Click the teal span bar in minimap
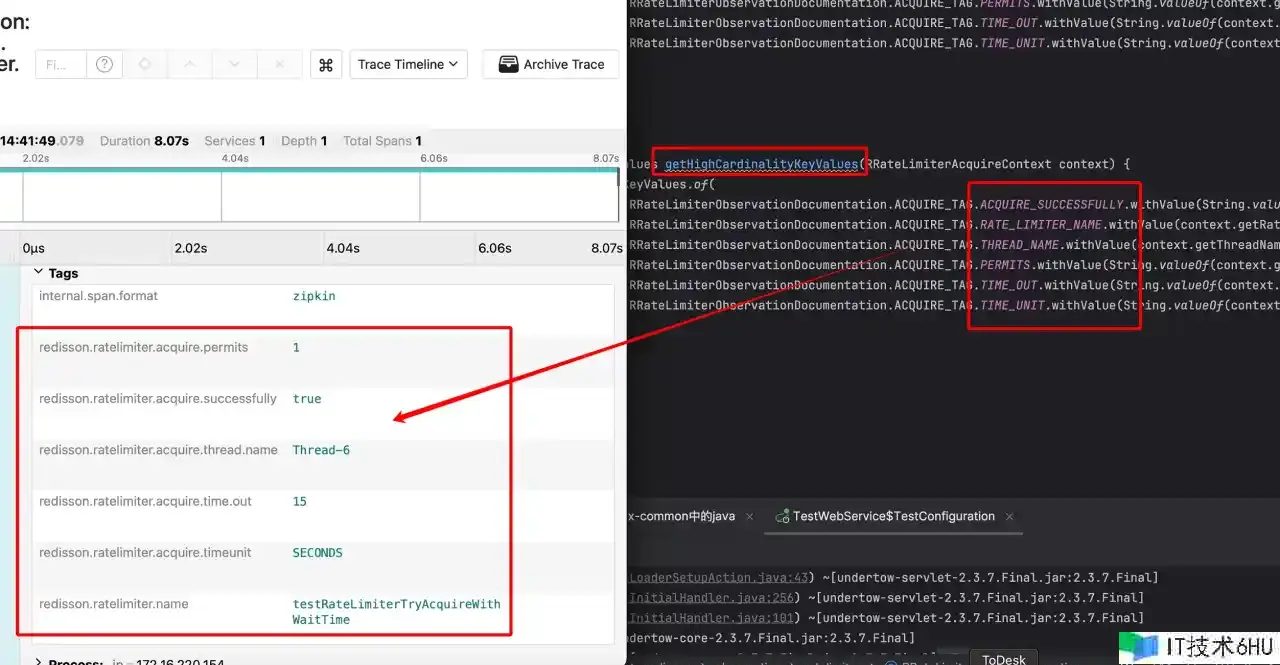The width and height of the screenshot is (1280, 665). click(310, 170)
